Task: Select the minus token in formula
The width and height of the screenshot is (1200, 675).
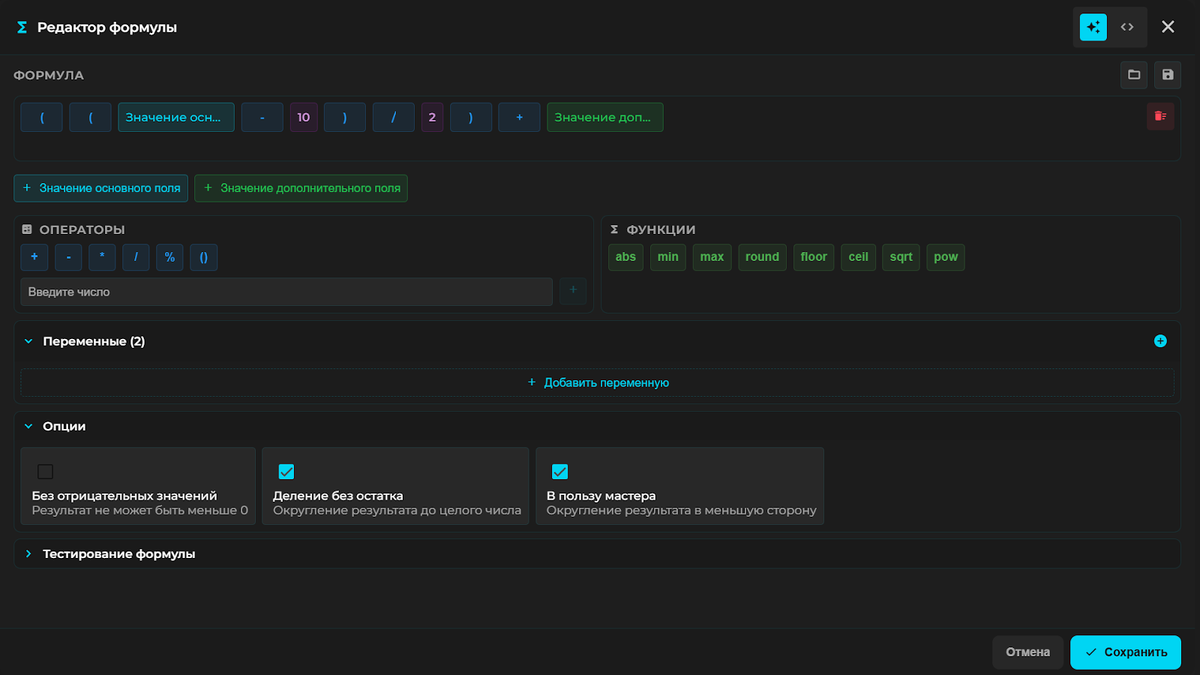Action: [262, 117]
